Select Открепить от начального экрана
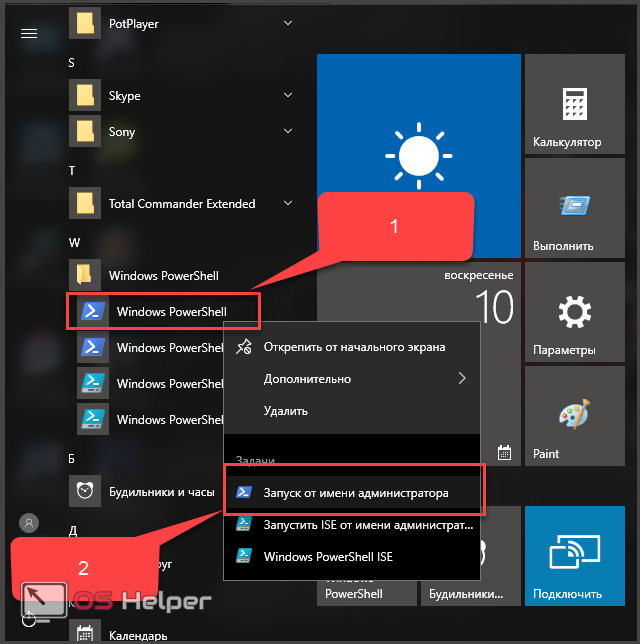The height and width of the screenshot is (644, 640). point(352,347)
